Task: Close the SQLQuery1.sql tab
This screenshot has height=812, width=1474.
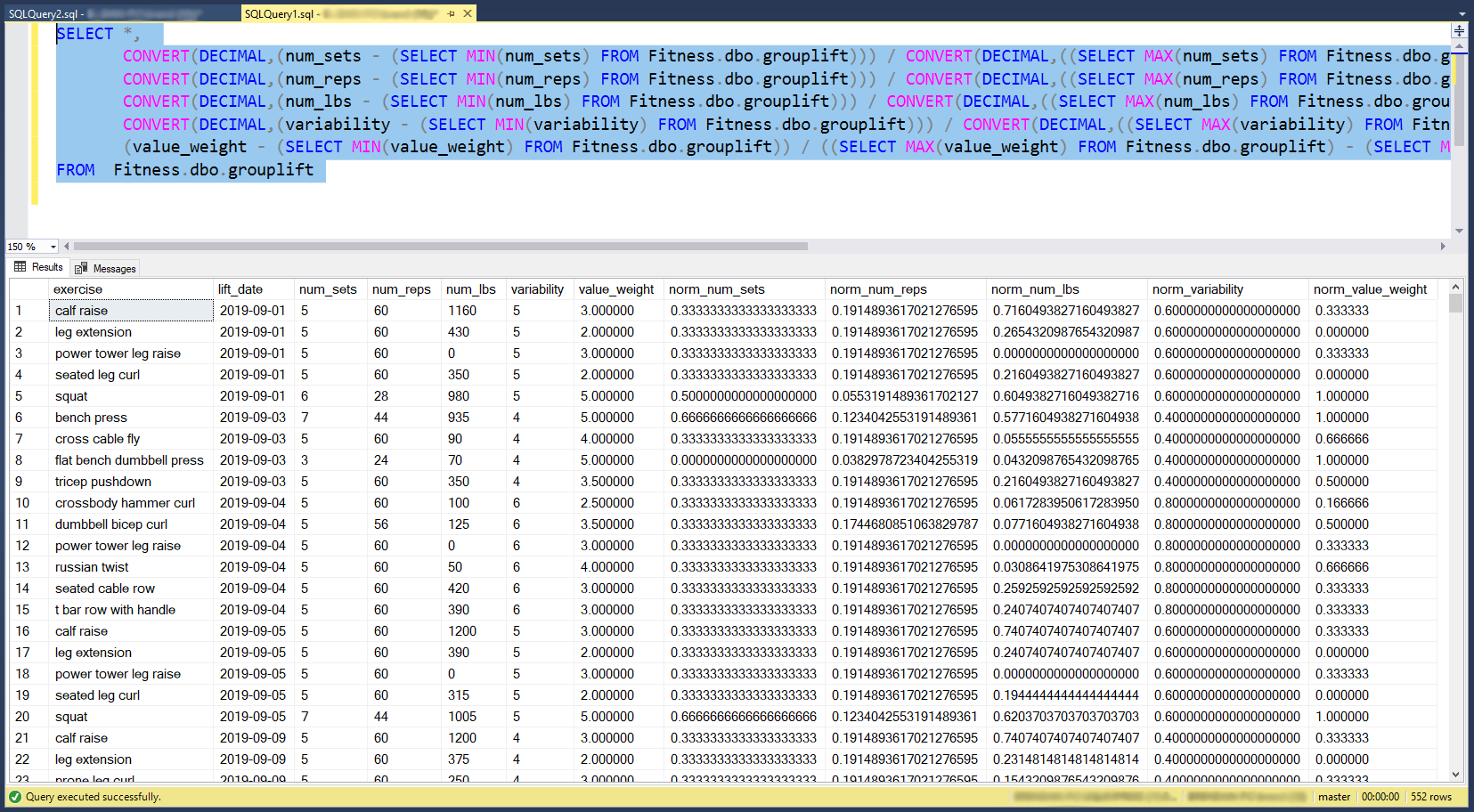Action: (468, 13)
